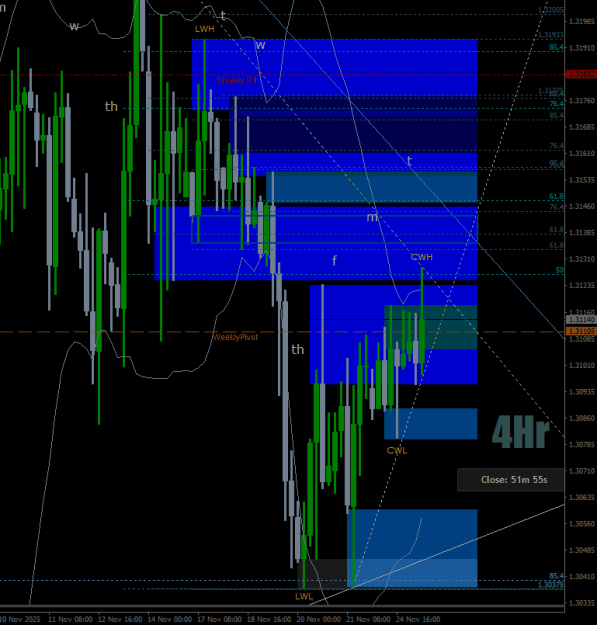Viewport: 597px width, 625px height.
Task: Click the 50 Fibonacci level label
Action: click(x=560, y=270)
